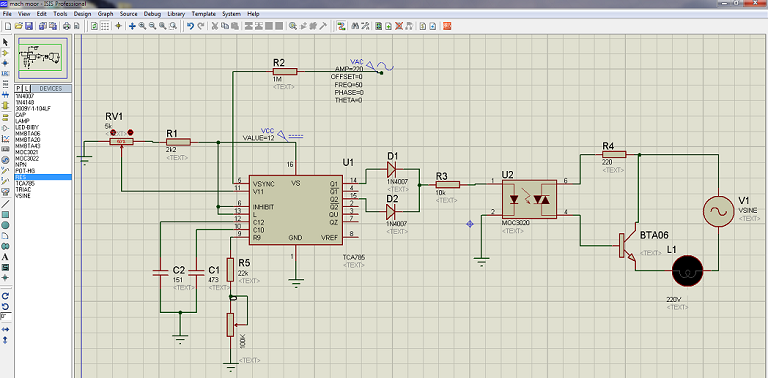This screenshot has height=378, width=768.
Task: Click the Rotate Clockwise icon
Action: click(5, 296)
